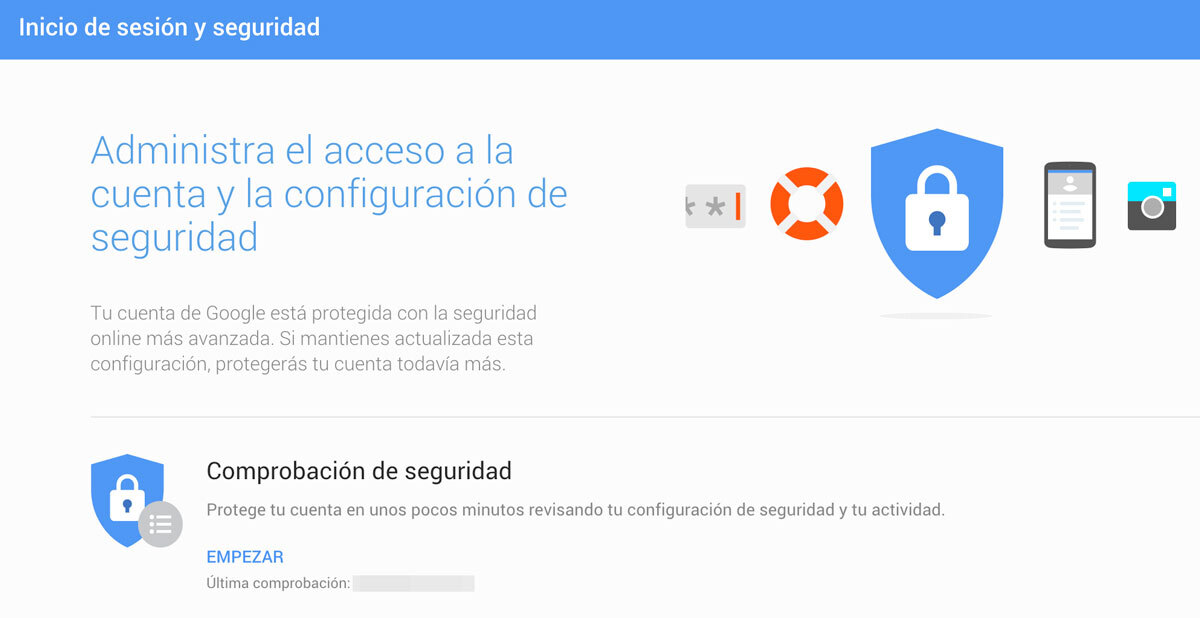This screenshot has width=1200, height=618.
Task: Click the Inicio de sesión y seguridad title
Action: pyautogui.click(x=169, y=27)
